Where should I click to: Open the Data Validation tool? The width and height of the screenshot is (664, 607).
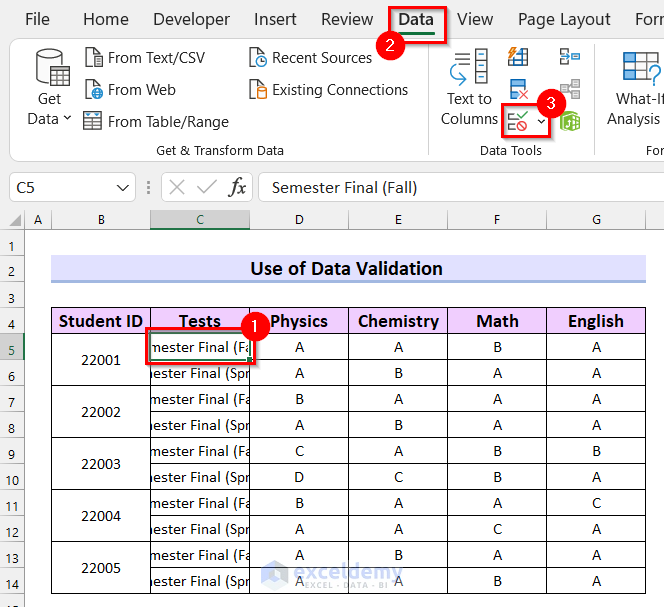[518, 122]
